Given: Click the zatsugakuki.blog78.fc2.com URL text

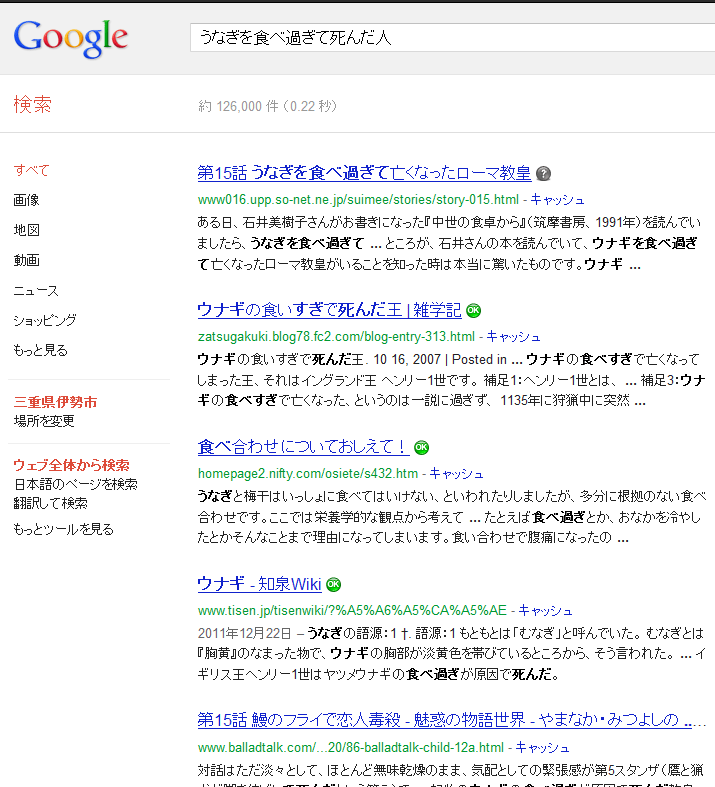Looking at the screenshot, I should 336,337.
